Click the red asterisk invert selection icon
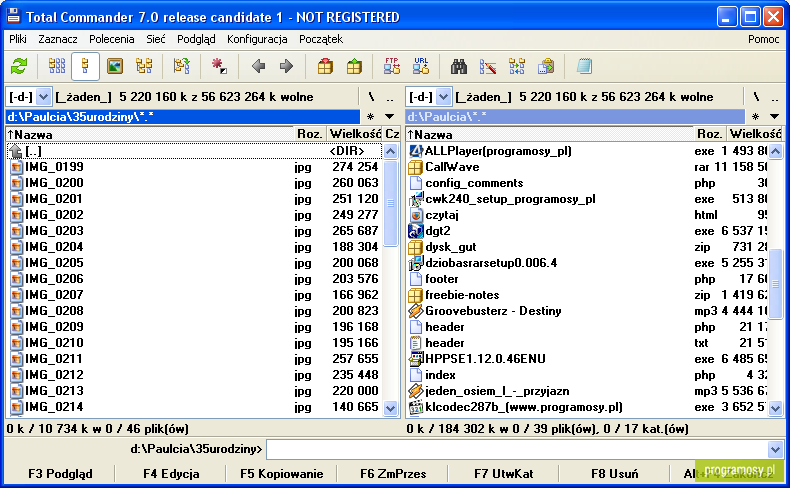790x488 pixels. coord(219,66)
